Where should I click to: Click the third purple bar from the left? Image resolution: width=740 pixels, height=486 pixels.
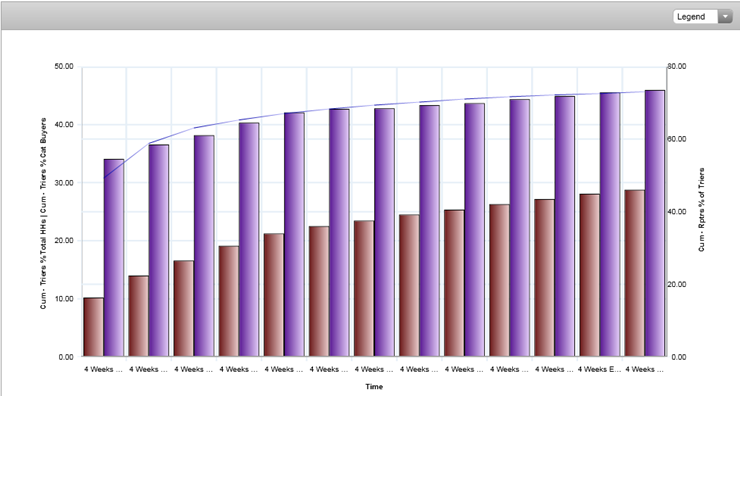coord(204,246)
